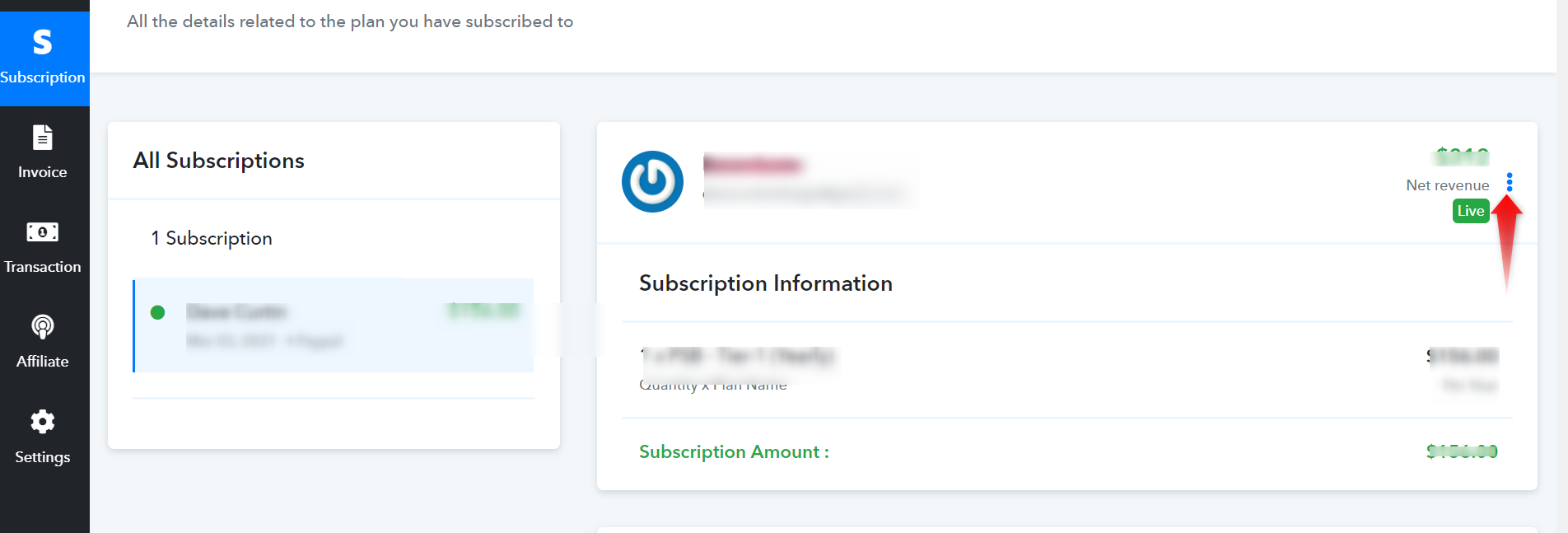1568x533 pixels.
Task: Click the Settings label in sidebar
Action: [43, 457]
